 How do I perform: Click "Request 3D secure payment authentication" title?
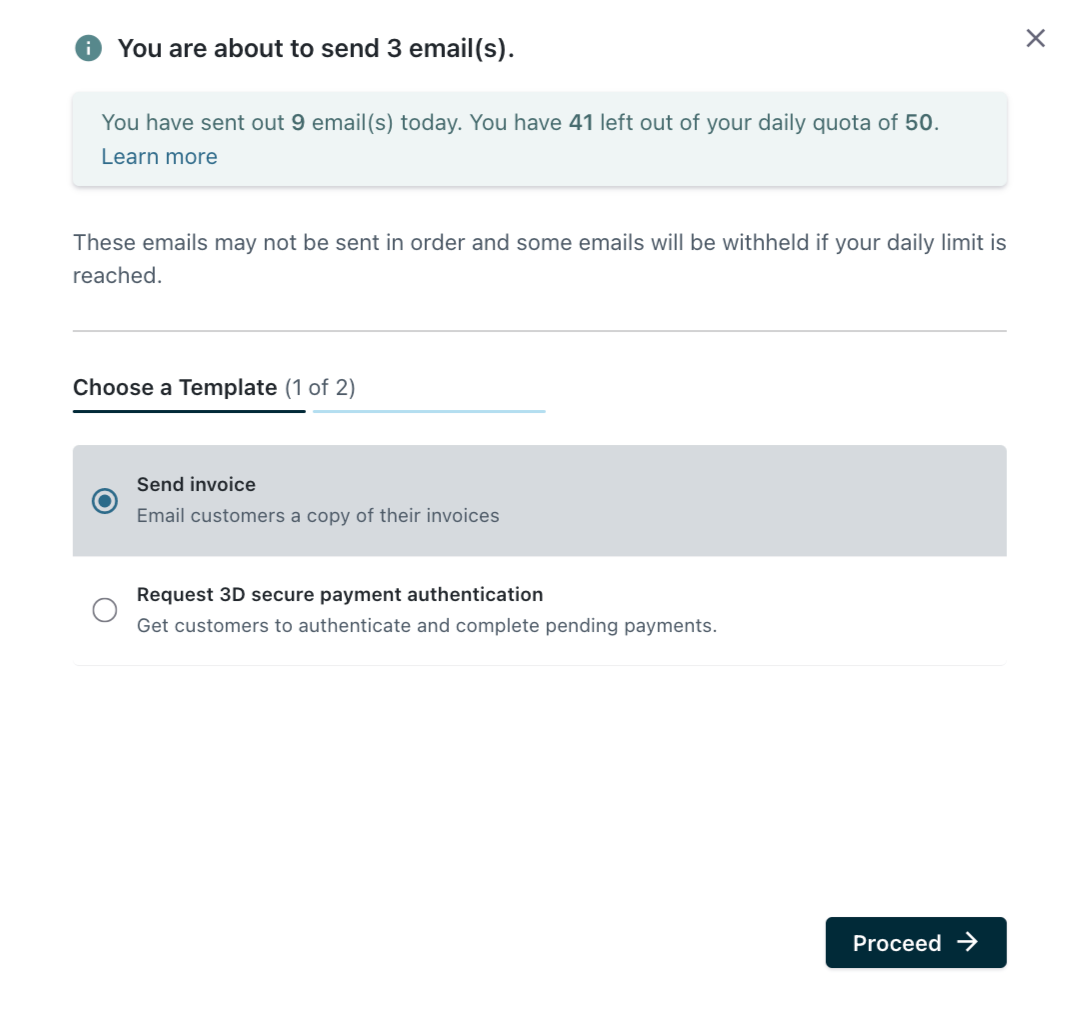click(x=340, y=595)
